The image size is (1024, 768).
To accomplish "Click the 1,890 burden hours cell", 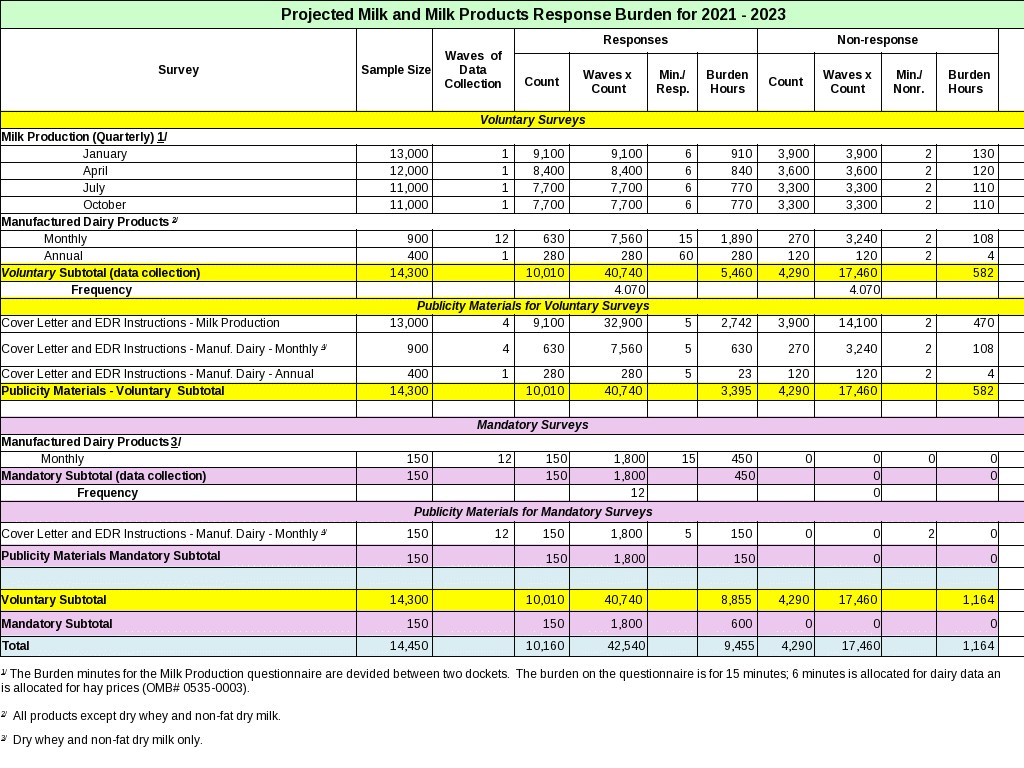I will (x=727, y=239).
